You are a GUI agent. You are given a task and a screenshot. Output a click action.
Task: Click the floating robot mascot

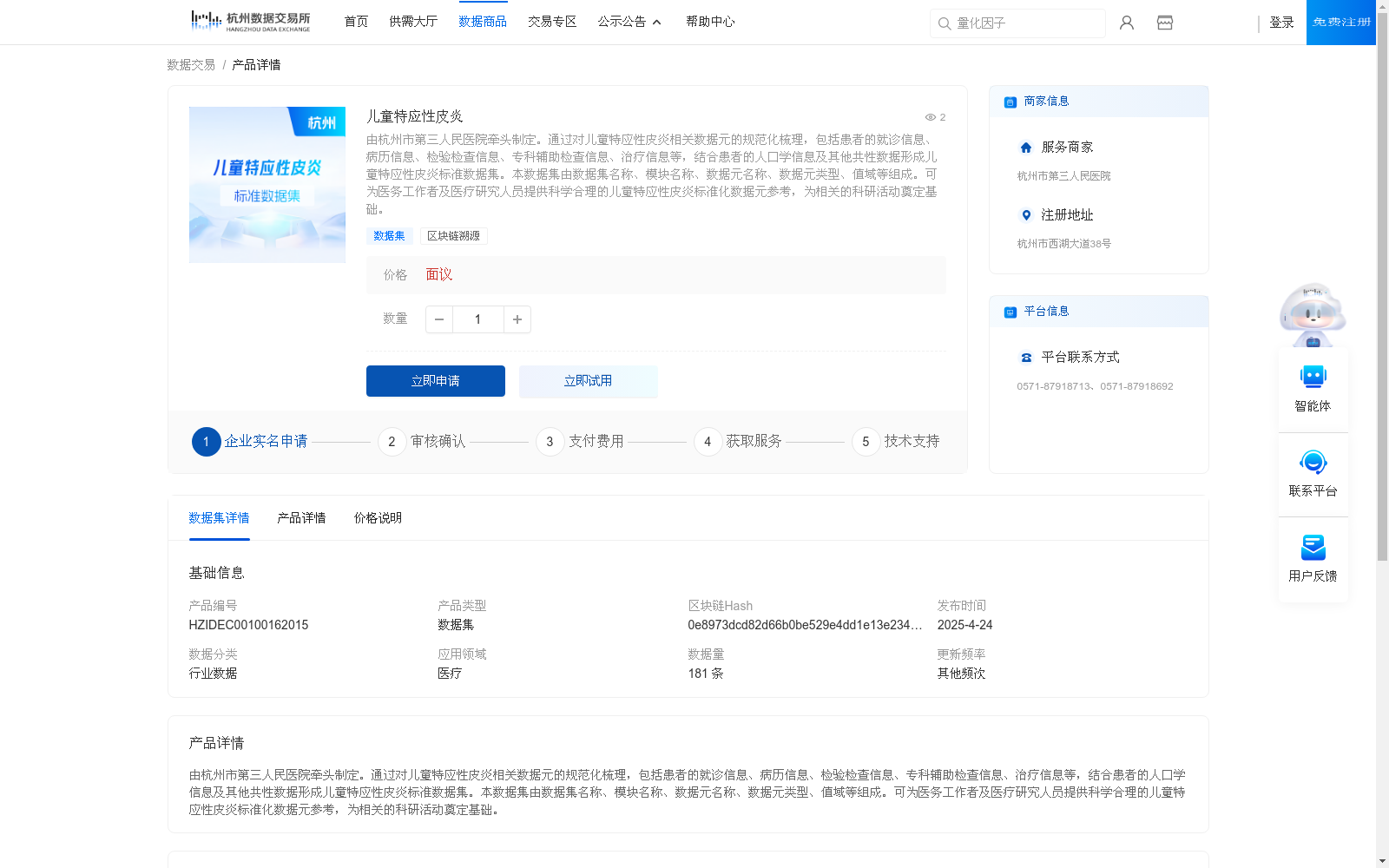tap(1313, 314)
